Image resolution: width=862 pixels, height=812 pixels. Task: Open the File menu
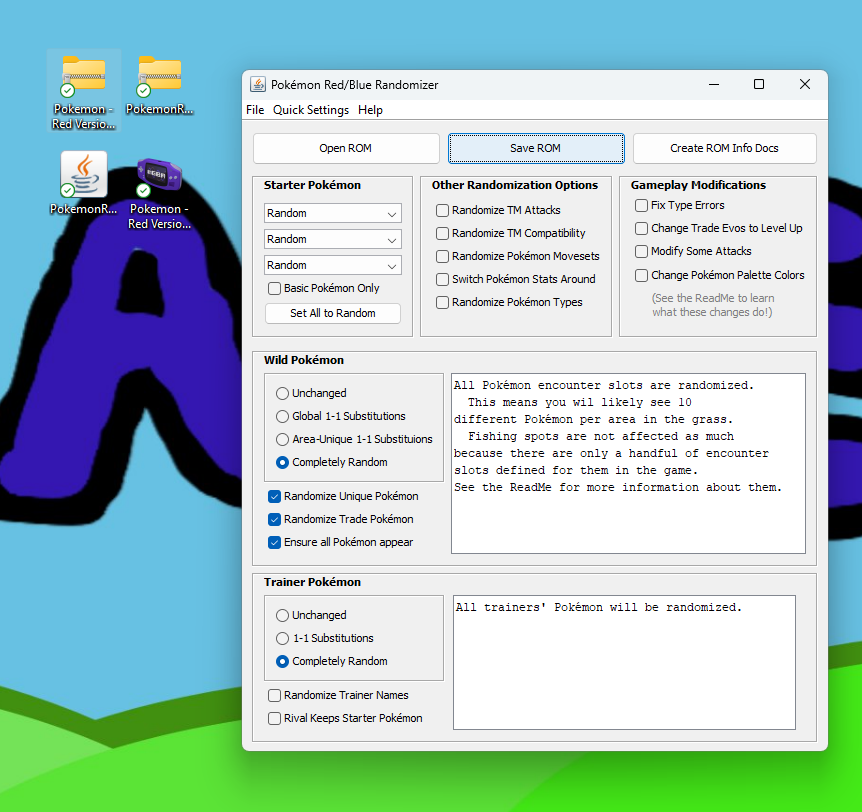coord(255,110)
